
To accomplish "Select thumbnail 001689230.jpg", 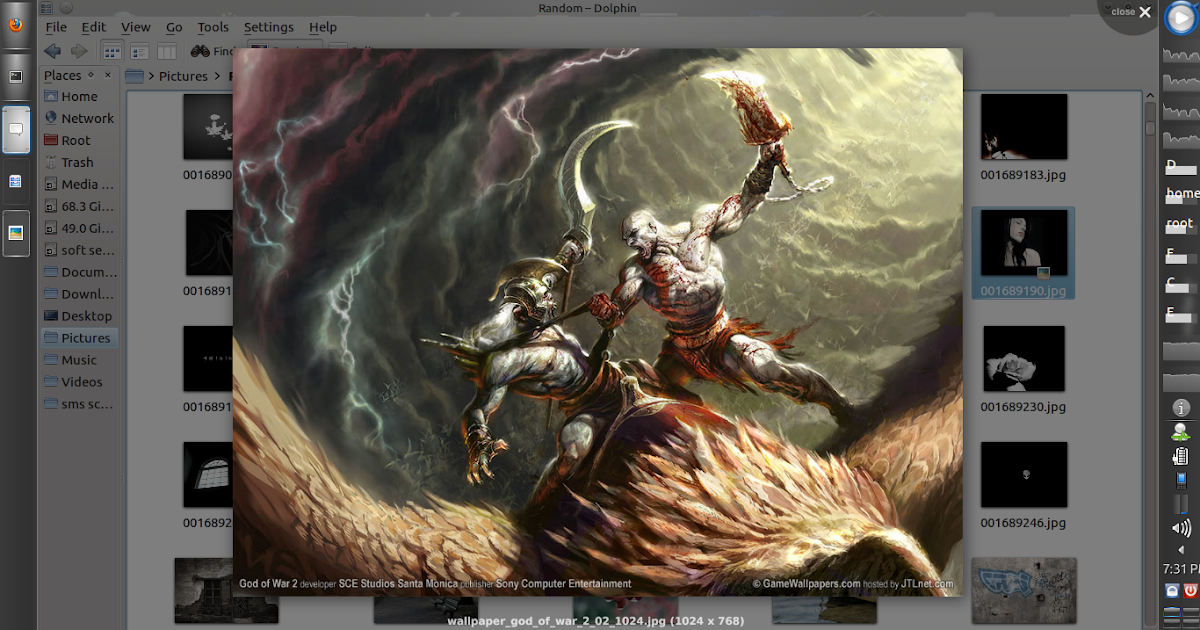I will [1023, 358].
